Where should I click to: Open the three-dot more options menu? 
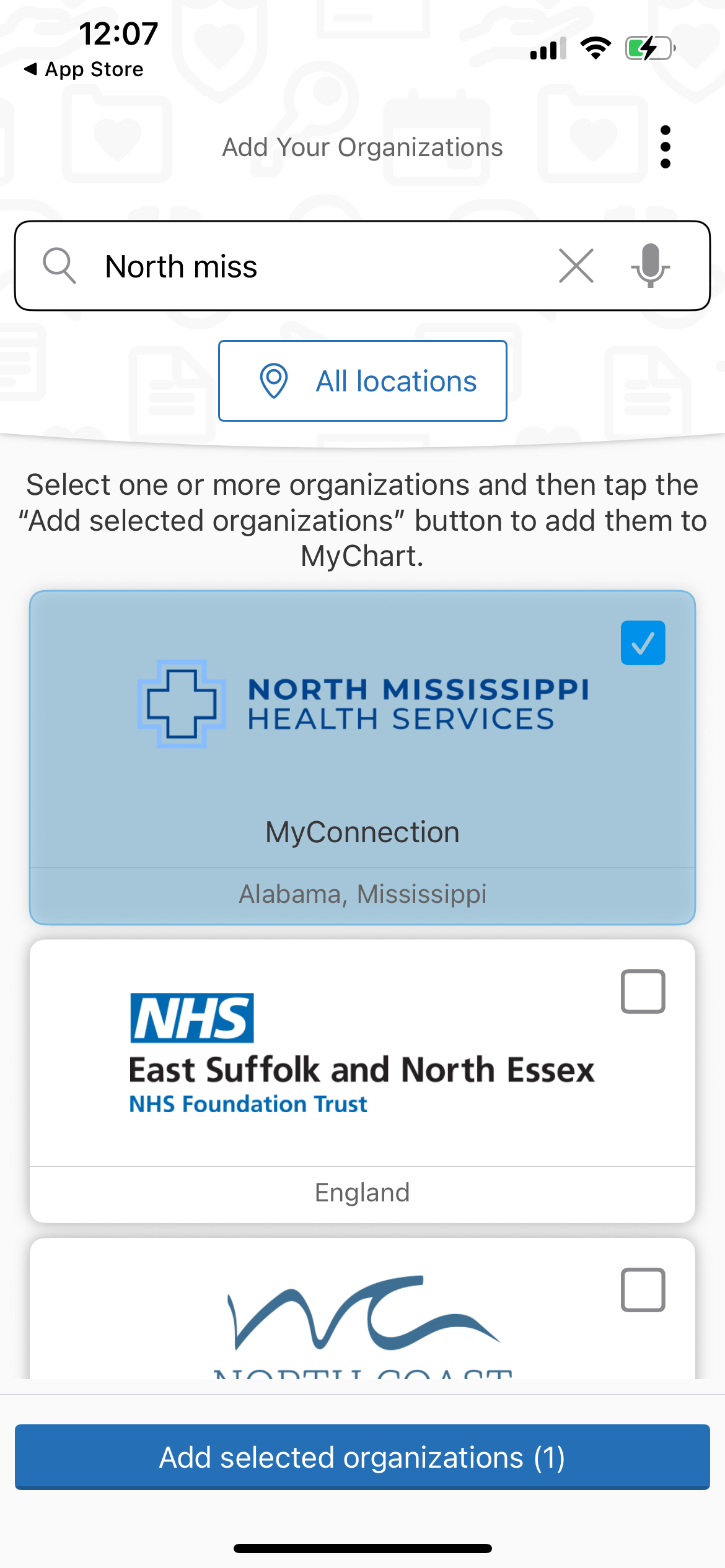(666, 147)
